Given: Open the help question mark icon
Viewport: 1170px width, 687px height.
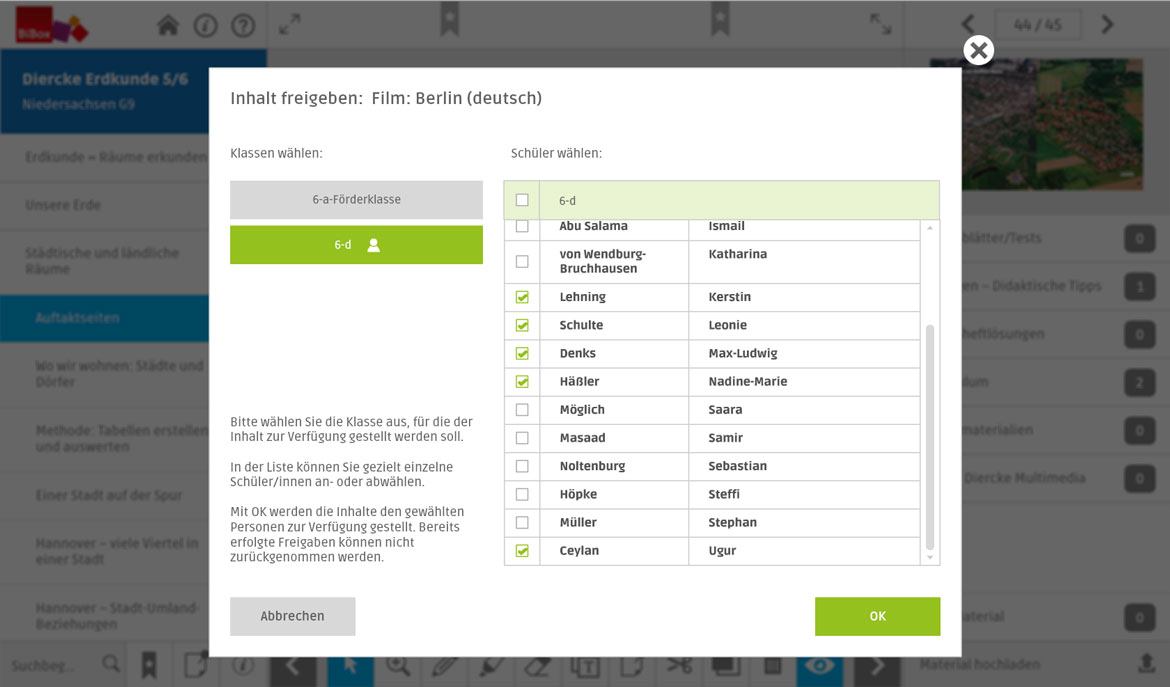Looking at the screenshot, I should [x=243, y=25].
